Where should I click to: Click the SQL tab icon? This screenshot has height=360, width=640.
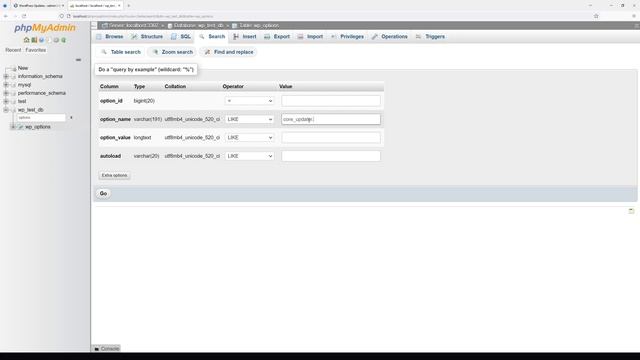tap(174, 37)
